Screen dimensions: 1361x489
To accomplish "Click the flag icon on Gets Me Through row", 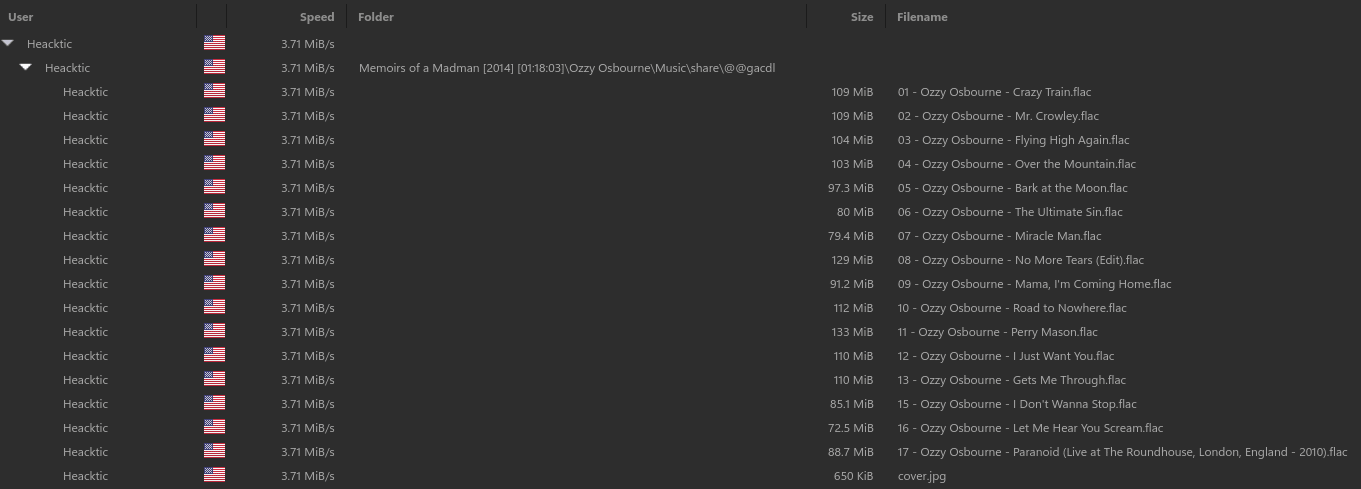I will [x=214, y=379].
